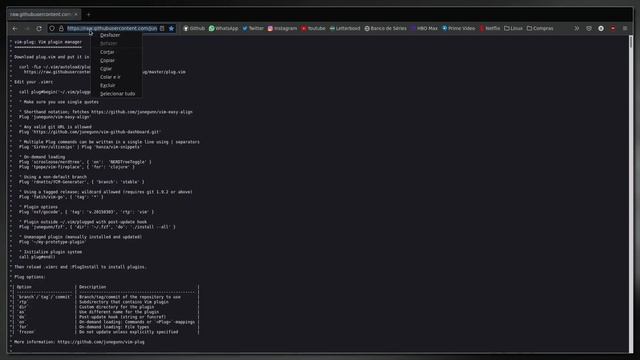Toggle the bookmark star for this page
640x360 pixels.
[171, 29]
